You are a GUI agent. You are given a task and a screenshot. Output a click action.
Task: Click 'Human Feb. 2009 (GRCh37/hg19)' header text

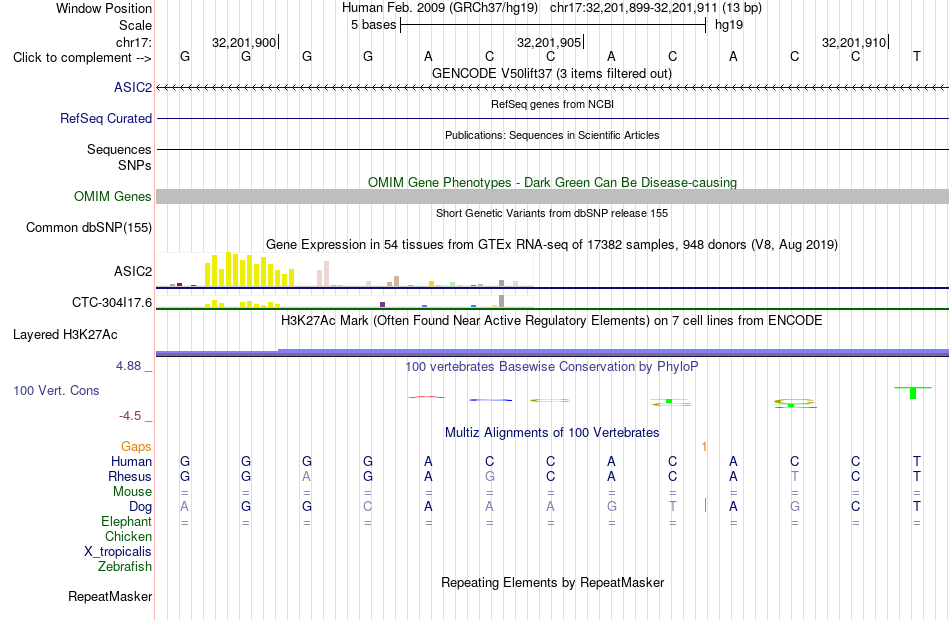click(440, 8)
